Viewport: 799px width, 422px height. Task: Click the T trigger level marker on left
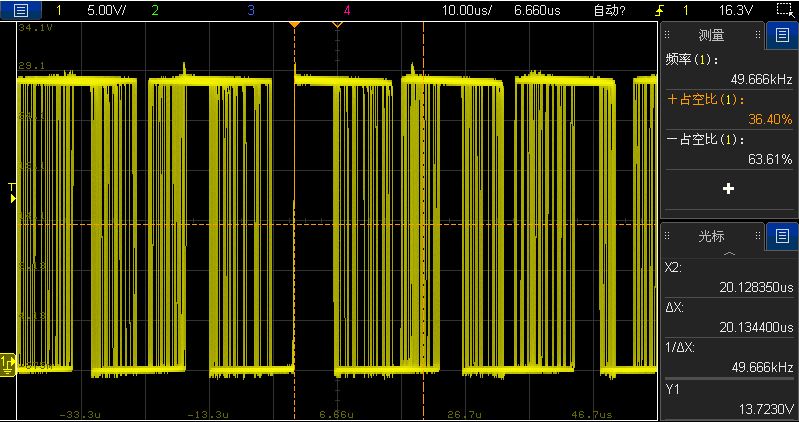[x=13, y=194]
